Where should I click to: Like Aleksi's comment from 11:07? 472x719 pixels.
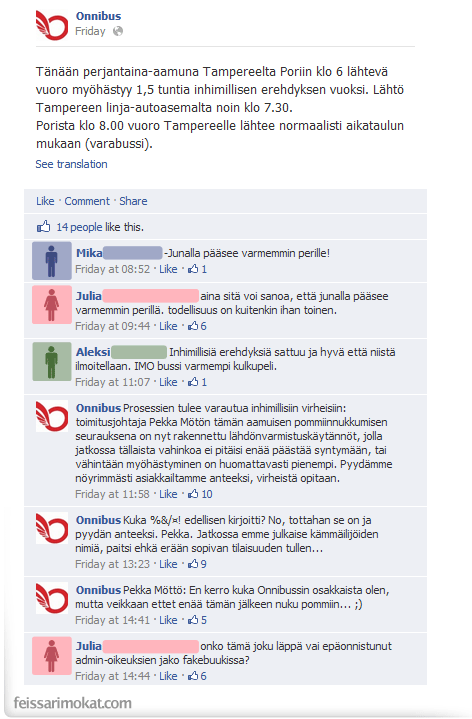click(x=168, y=382)
